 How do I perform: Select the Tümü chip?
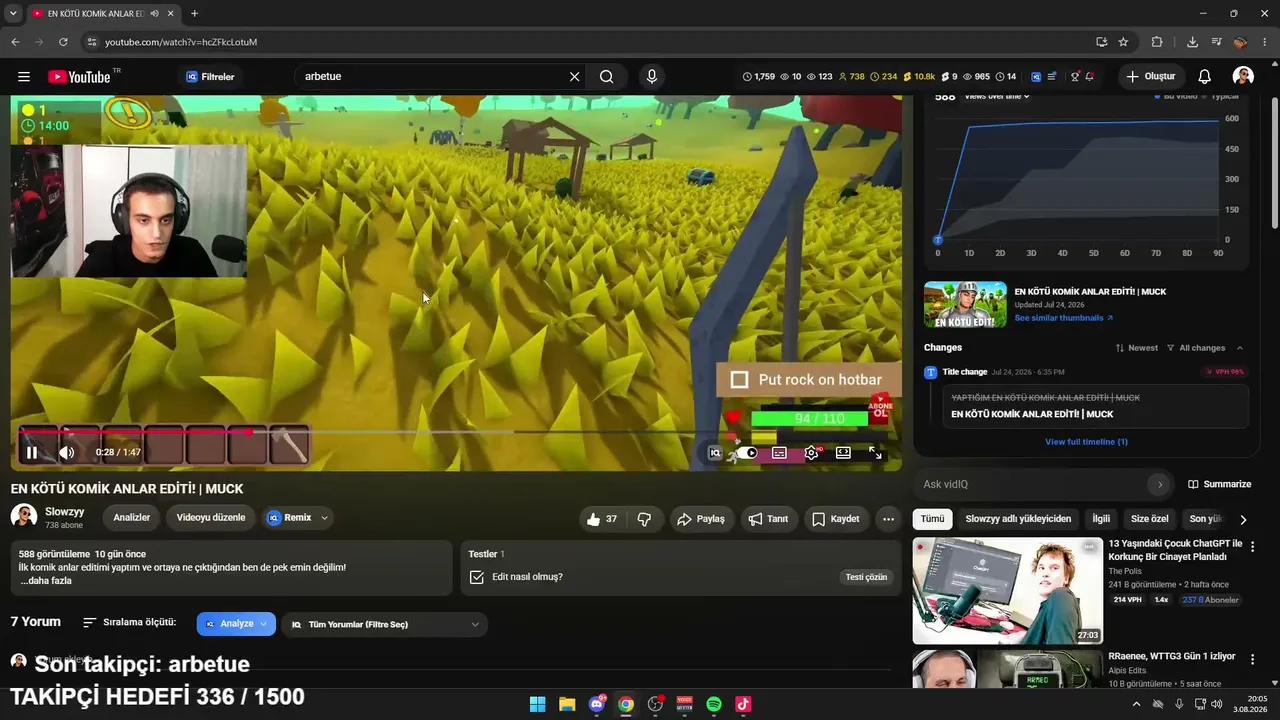(x=932, y=519)
